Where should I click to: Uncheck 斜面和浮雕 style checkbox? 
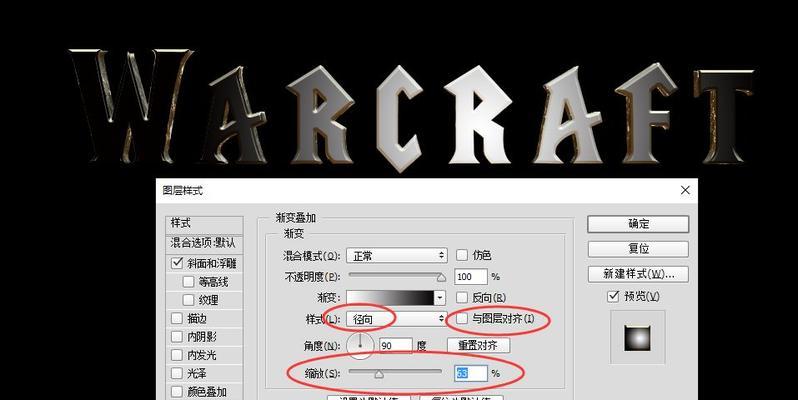(177, 263)
